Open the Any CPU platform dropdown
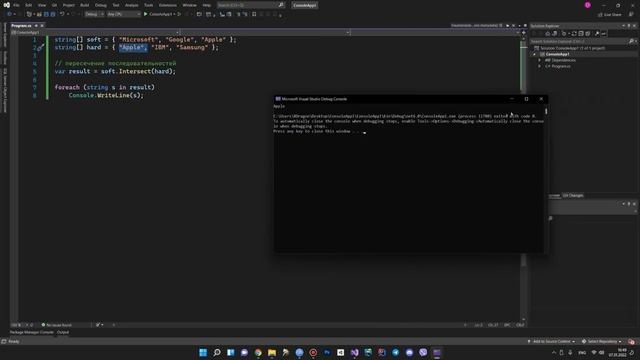Screen dimensions: 640x360 (124, 14)
